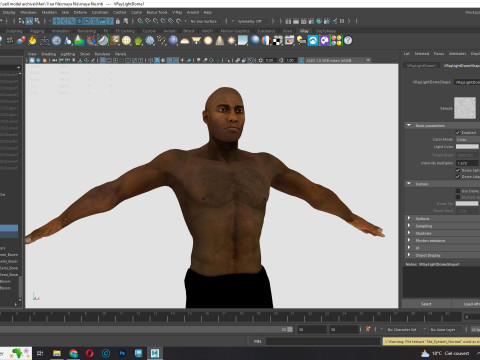Screen dimensions: 480x360
Task: Click the V-Ray frame buffer shelf icon
Action: coord(289,41)
